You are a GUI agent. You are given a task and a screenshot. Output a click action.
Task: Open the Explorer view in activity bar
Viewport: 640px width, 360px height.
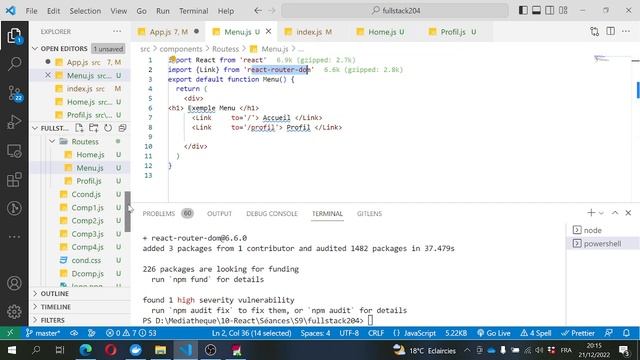(14, 36)
